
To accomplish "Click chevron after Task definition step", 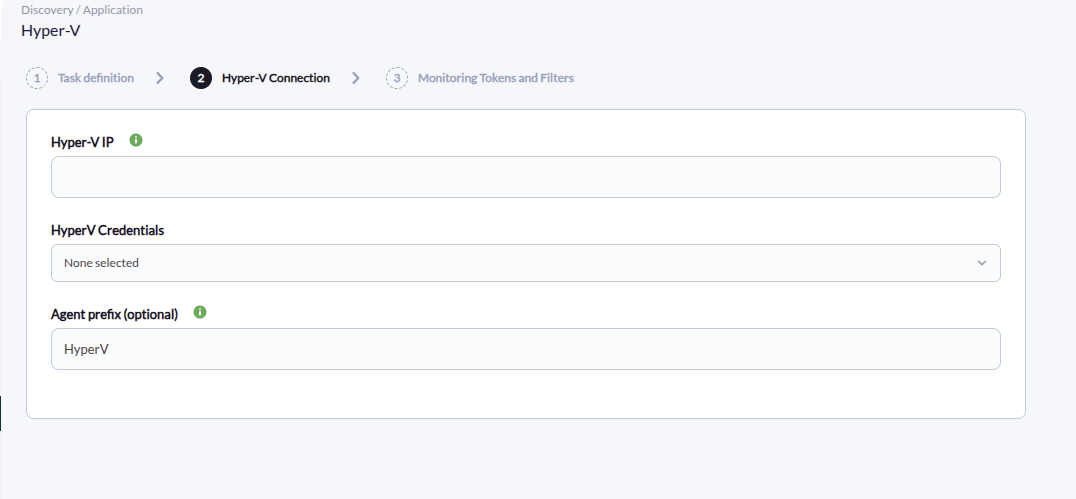I will click(x=160, y=78).
